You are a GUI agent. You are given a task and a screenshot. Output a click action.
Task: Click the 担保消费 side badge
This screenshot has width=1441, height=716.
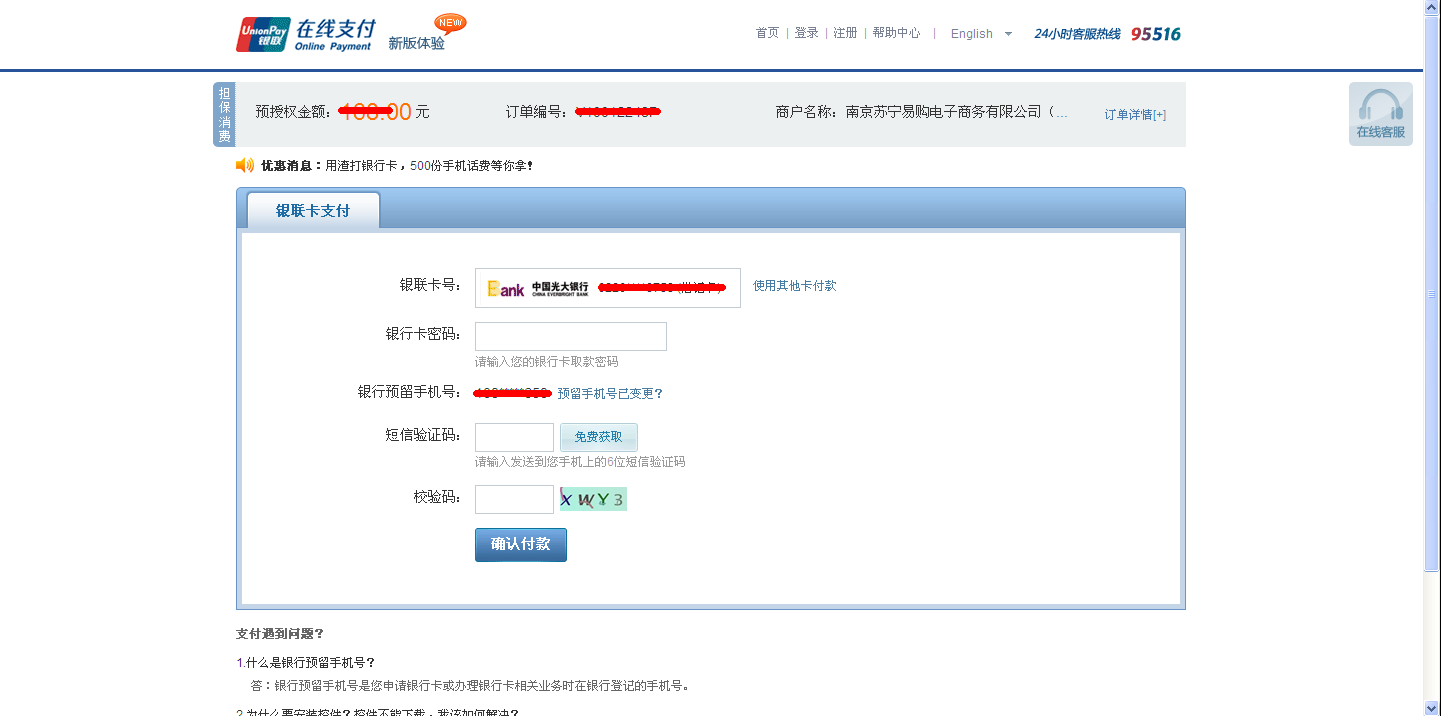coord(224,114)
